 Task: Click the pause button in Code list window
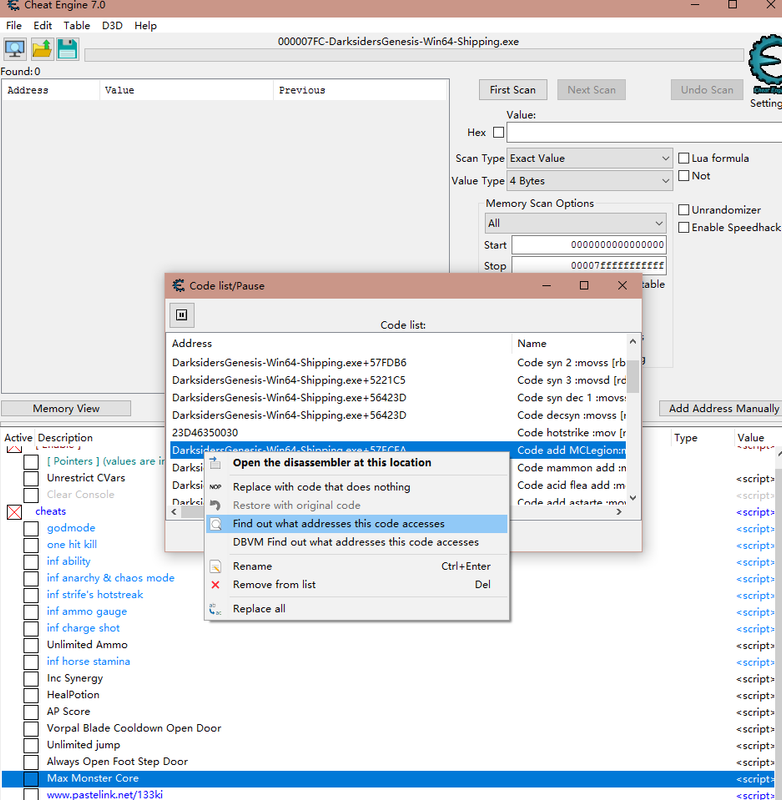coord(182,315)
